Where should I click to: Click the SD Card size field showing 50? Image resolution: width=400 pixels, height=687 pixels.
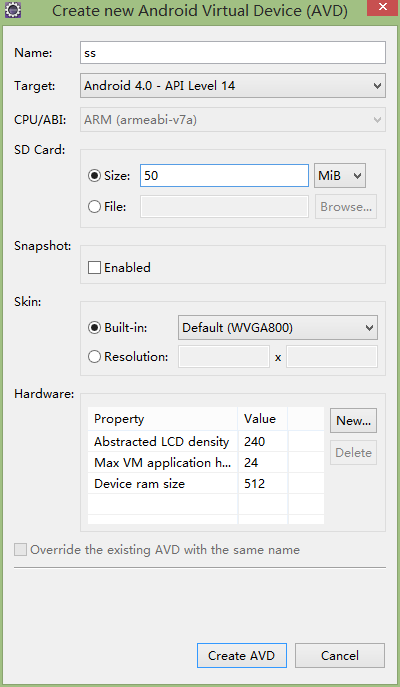[224, 176]
